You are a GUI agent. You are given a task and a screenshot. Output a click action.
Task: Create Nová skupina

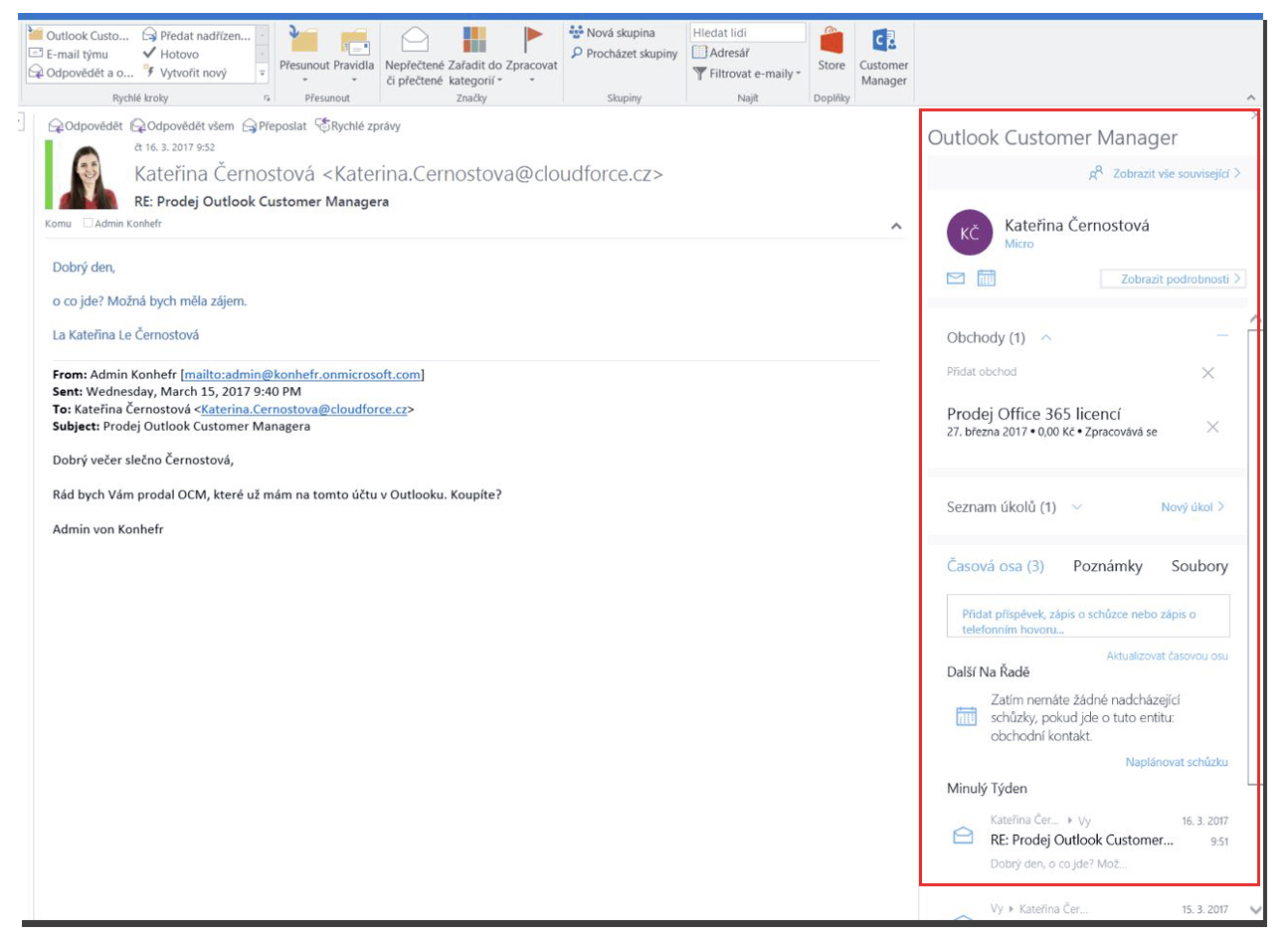[x=612, y=33]
